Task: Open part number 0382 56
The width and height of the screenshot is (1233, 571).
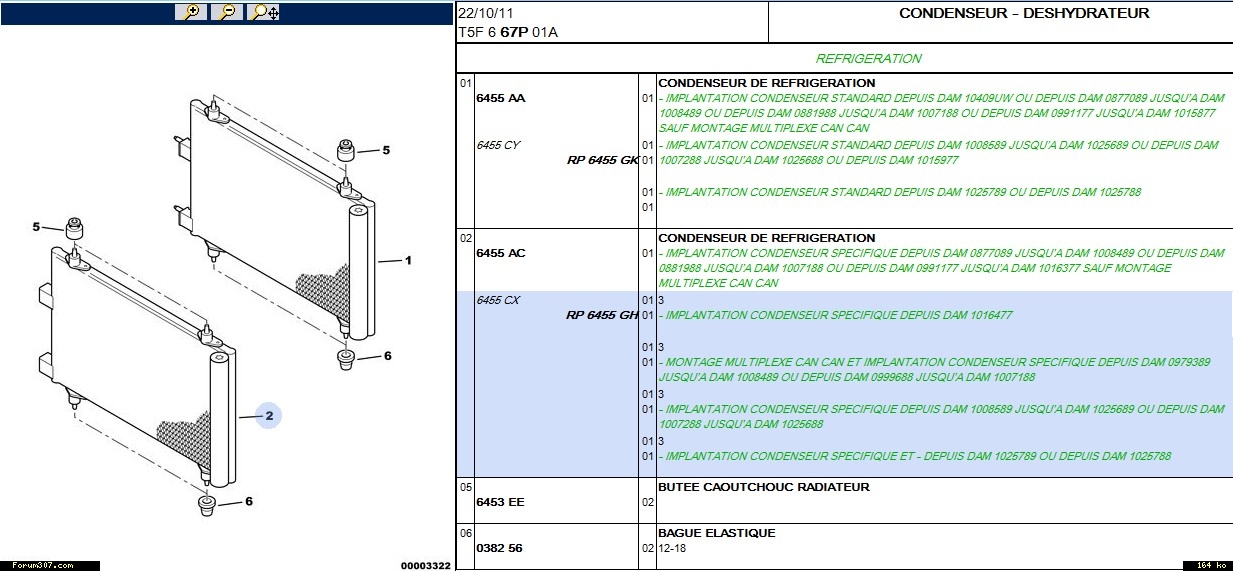Action: (500, 548)
